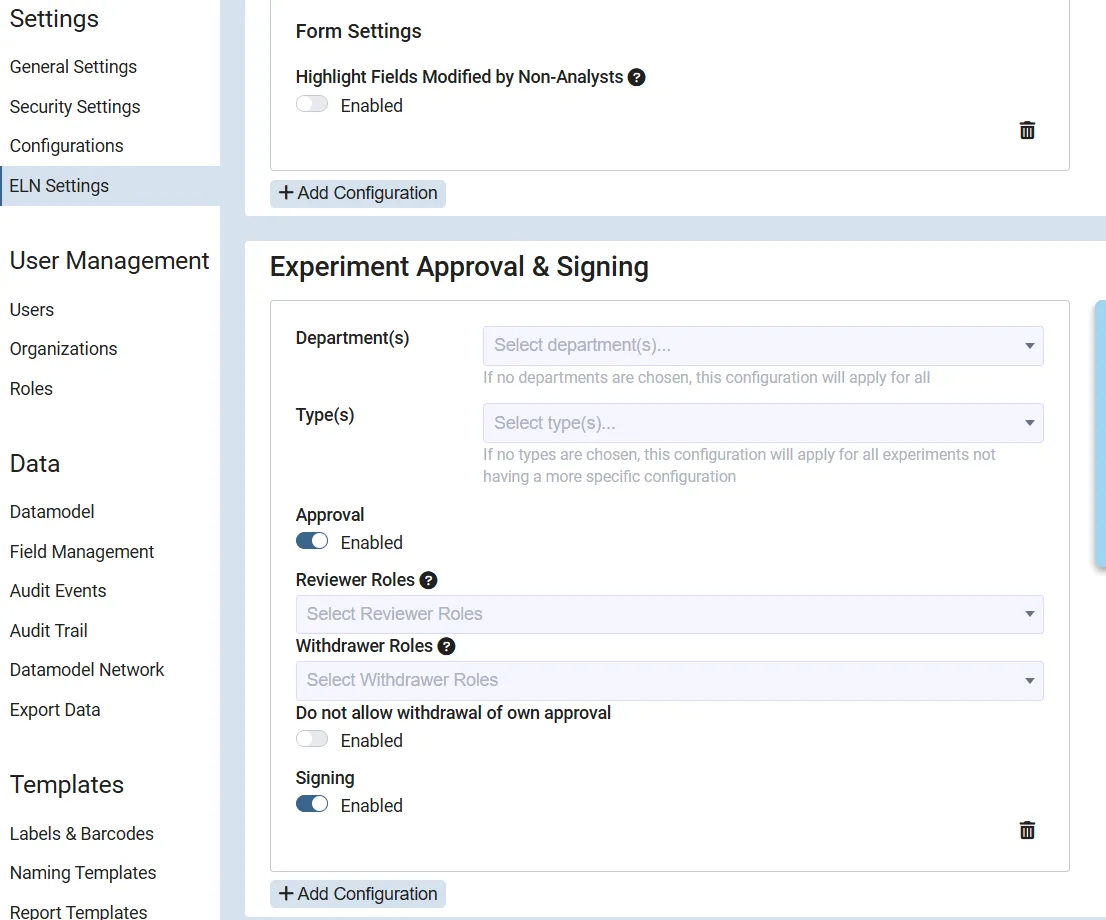Enable Do not allow withdrawal of own approval
Screen dimensions: 1106x920
point(312,739)
